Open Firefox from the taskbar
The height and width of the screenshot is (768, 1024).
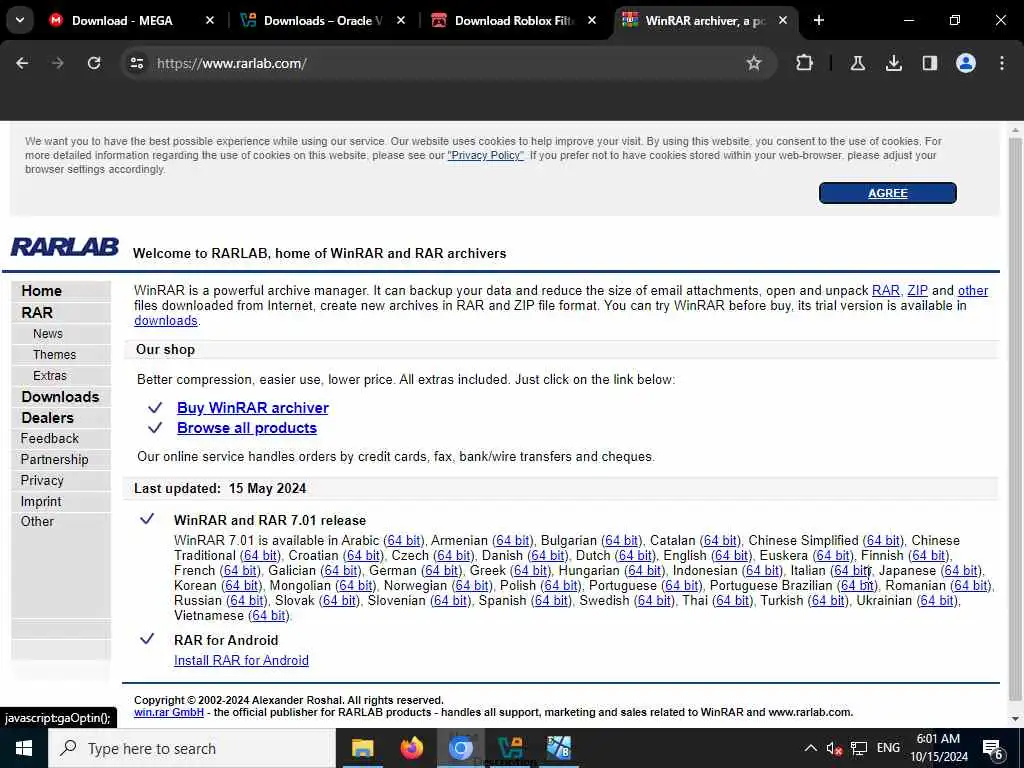tap(411, 748)
